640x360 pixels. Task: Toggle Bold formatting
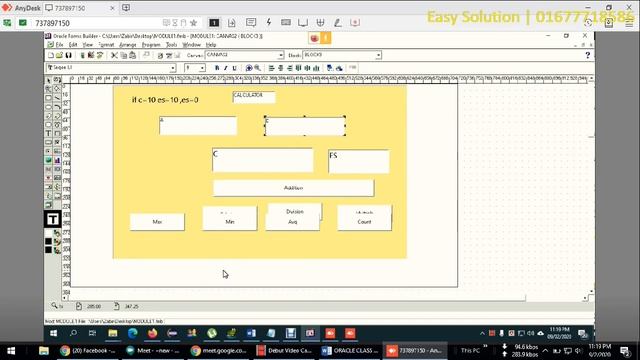coord(217,68)
